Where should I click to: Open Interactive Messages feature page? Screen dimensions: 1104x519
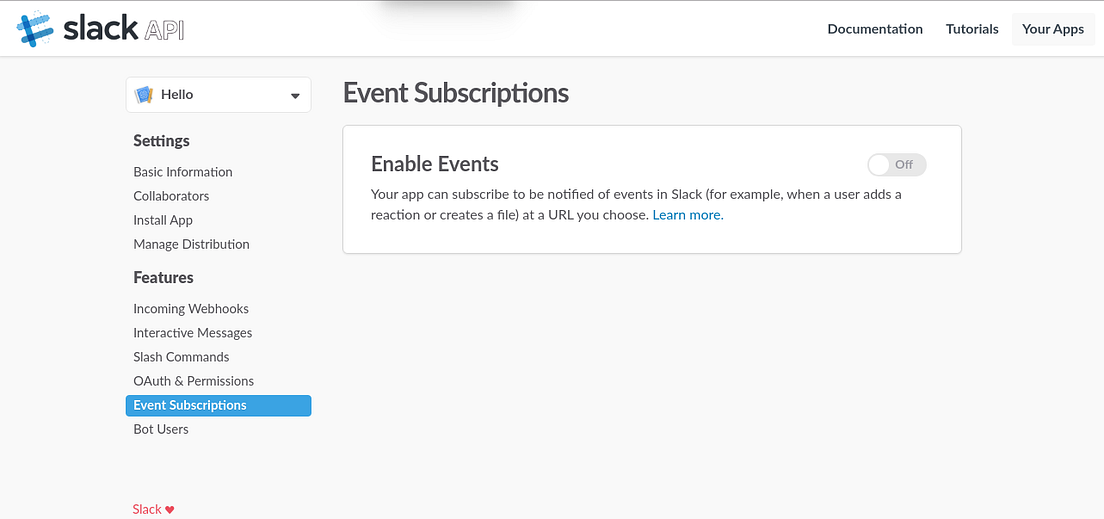192,333
